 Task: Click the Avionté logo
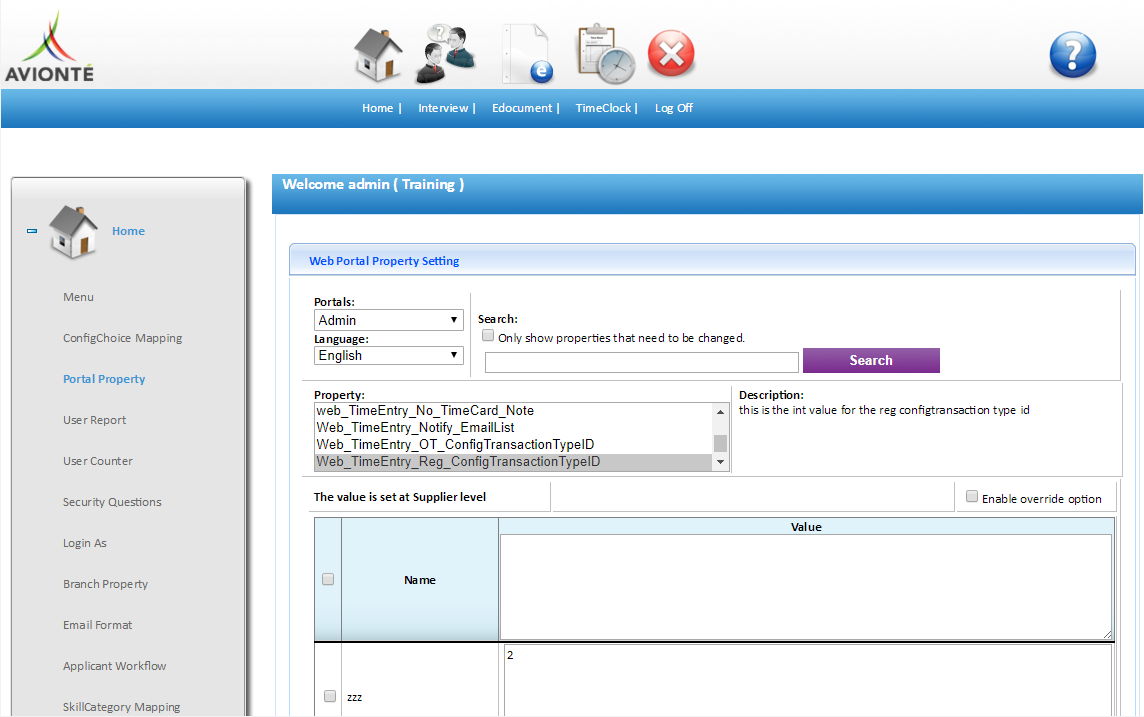tap(50, 46)
